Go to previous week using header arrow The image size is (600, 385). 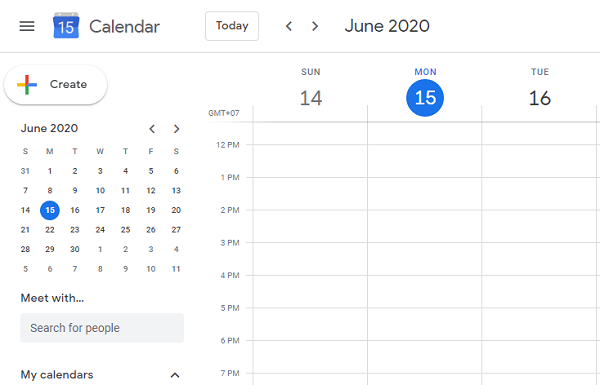(x=289, y=26)
